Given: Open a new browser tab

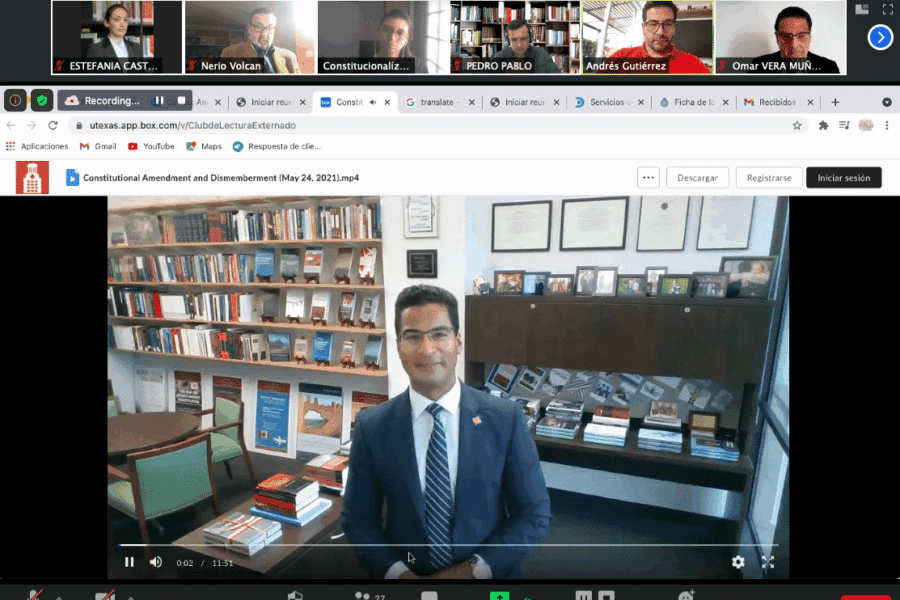Looking at the screenshot, I should 835,102.
